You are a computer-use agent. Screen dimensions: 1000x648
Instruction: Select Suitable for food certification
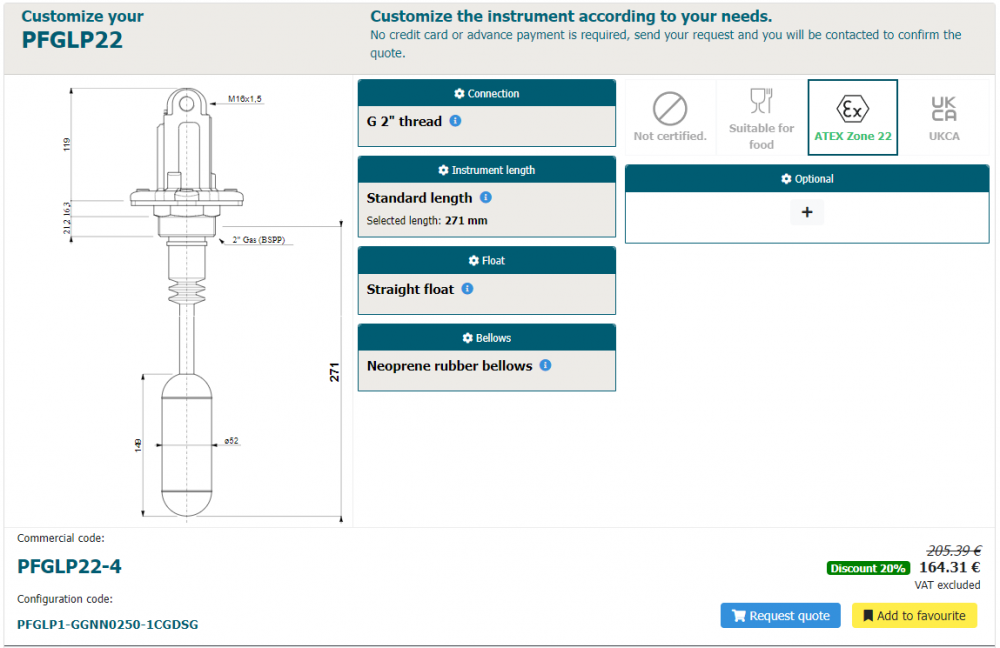761,117
